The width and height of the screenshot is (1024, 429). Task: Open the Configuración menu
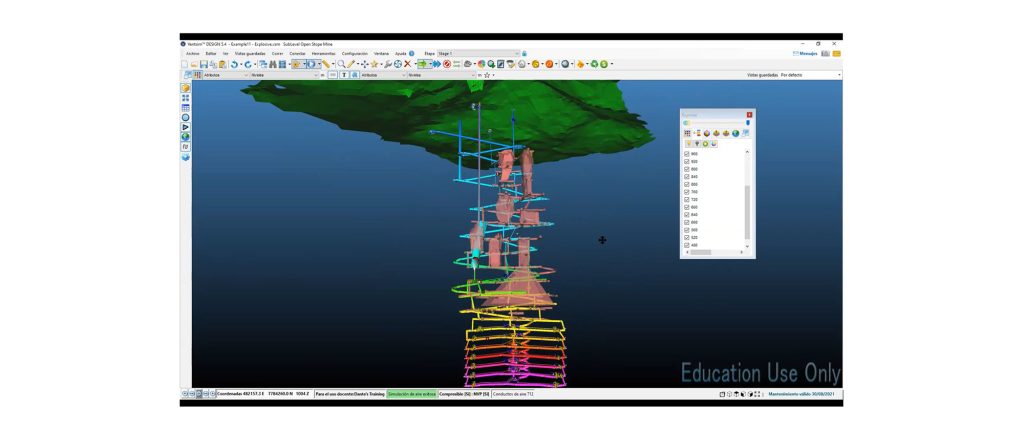click(x=354, y=53)
